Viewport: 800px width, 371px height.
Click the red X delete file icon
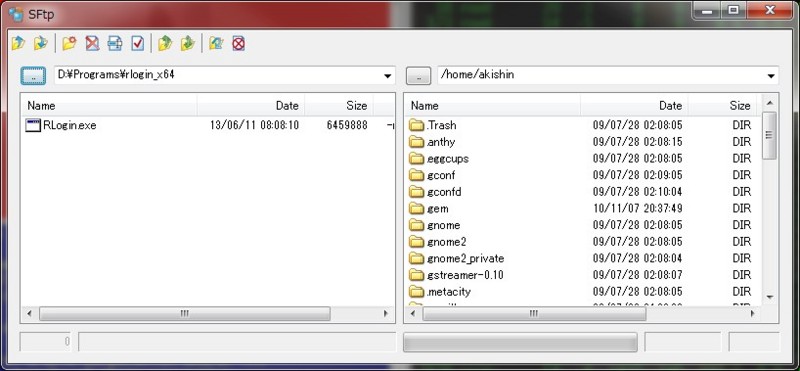pos(92,43)
